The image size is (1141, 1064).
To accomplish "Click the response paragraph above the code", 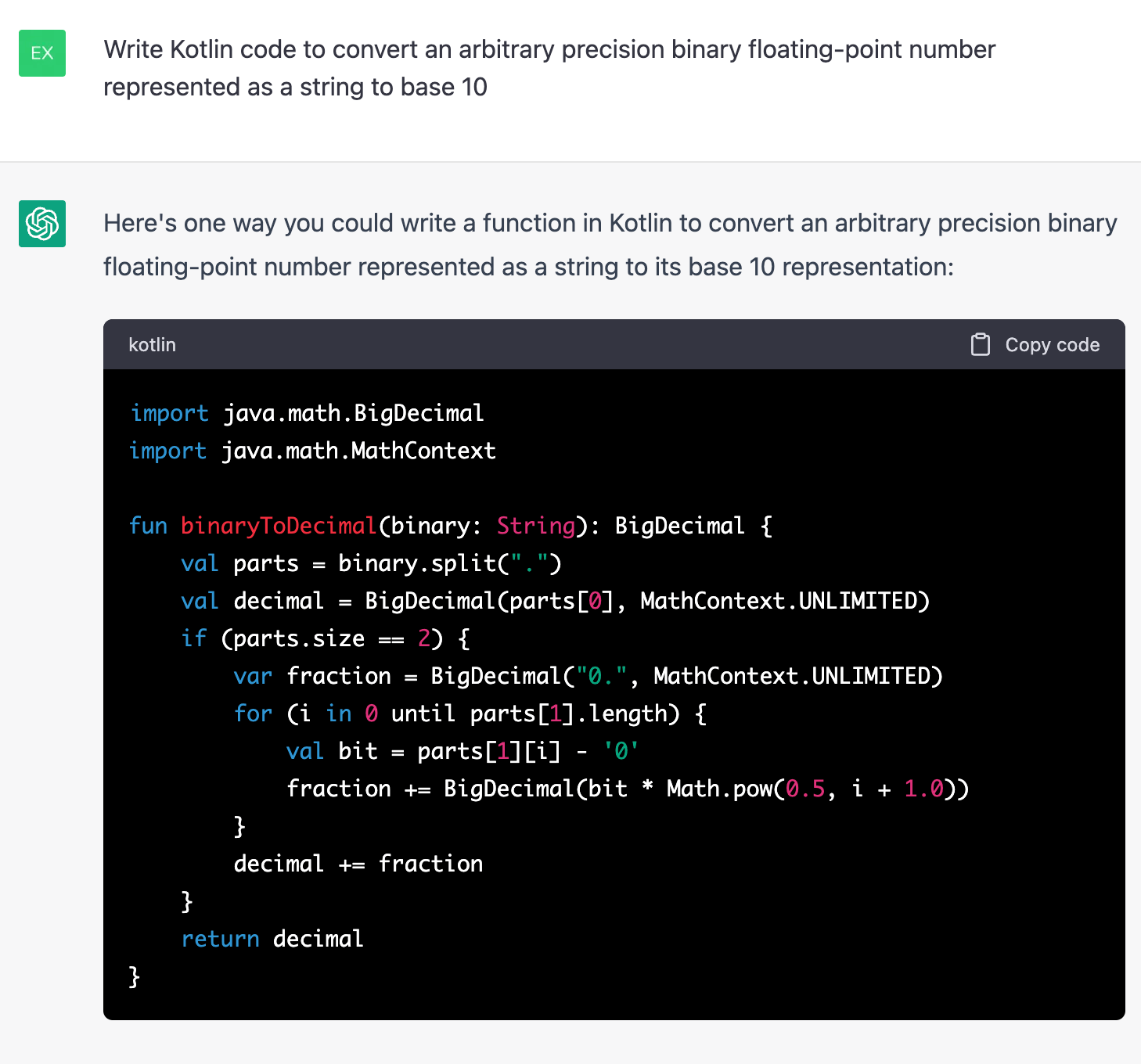I will (609, 244).
